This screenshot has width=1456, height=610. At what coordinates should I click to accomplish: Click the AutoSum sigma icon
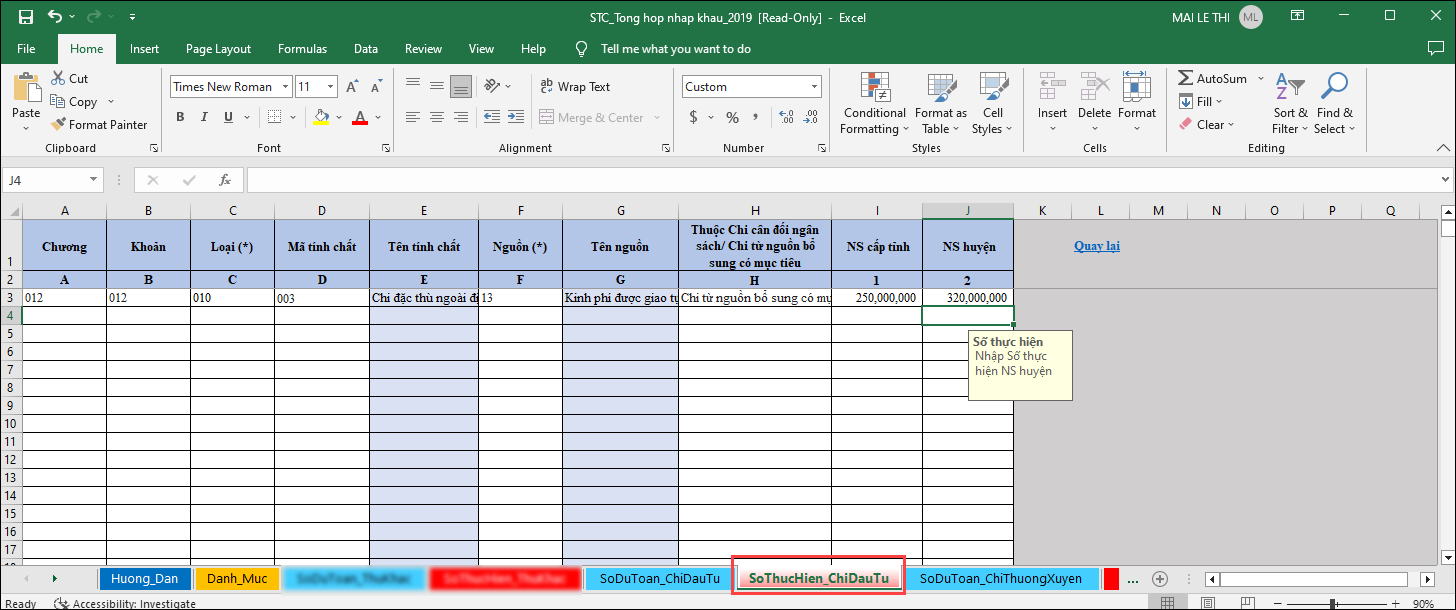click(1186, 79)
